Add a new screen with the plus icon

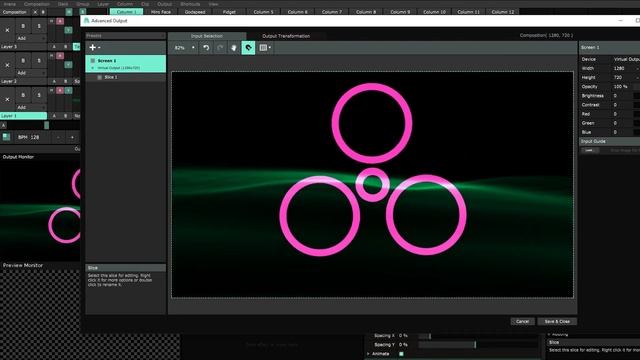coord(93,47)
